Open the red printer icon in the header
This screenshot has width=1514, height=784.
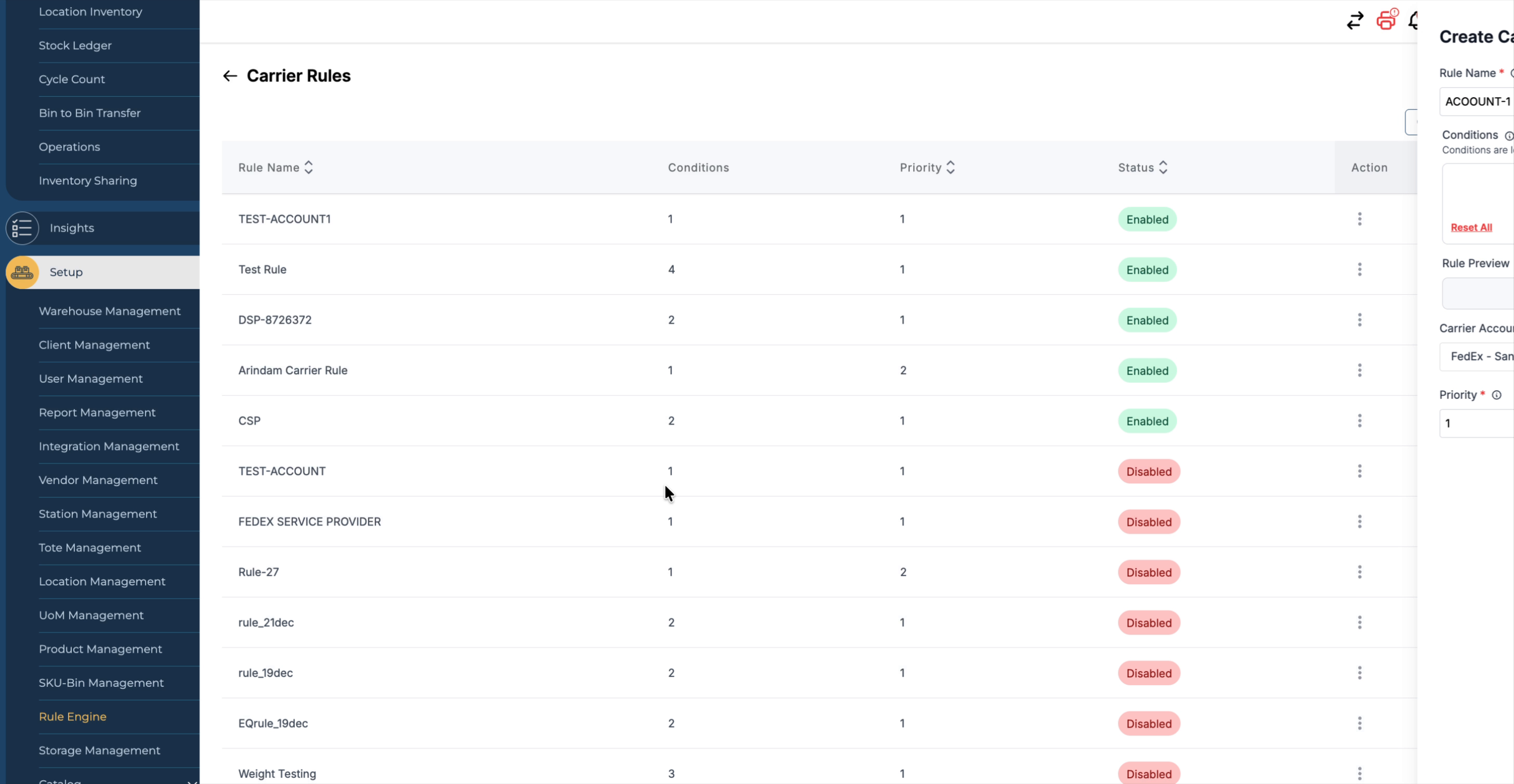[x=1387, y=20]
